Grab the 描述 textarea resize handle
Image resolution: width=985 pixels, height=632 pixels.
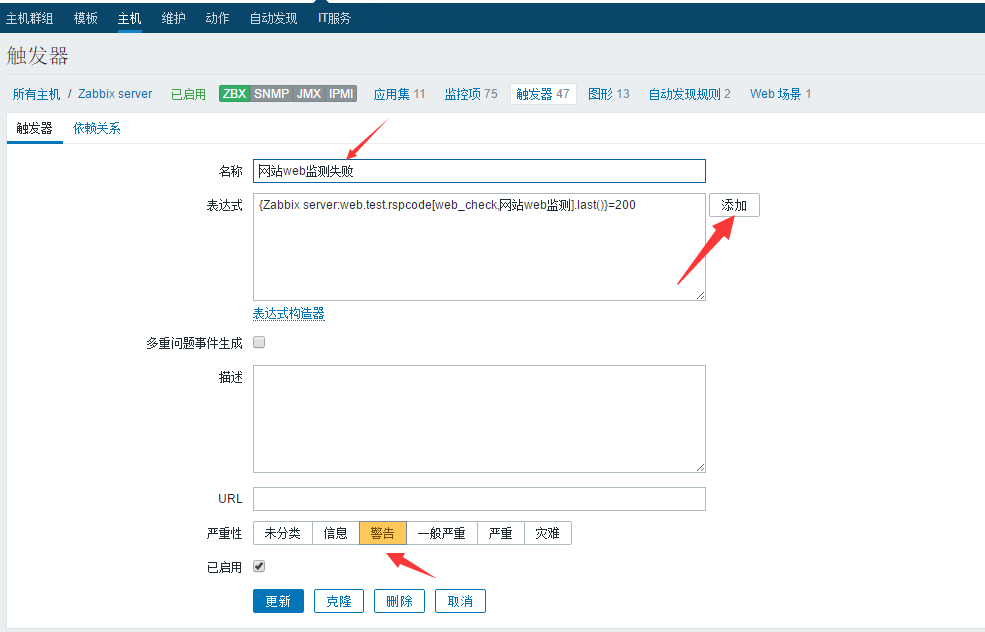tap(700, 467)
